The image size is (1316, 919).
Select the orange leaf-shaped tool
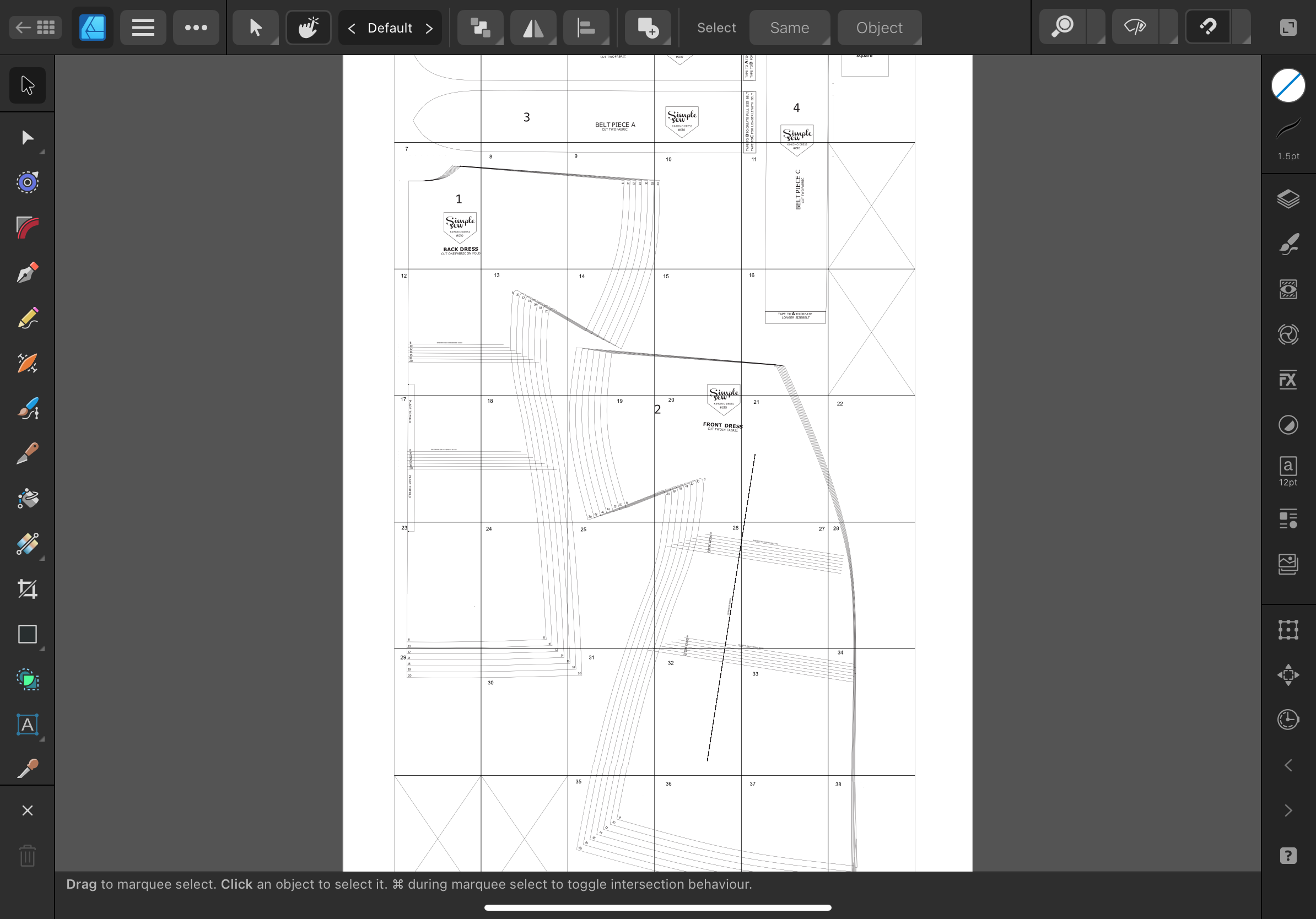[x=27, y=364]
